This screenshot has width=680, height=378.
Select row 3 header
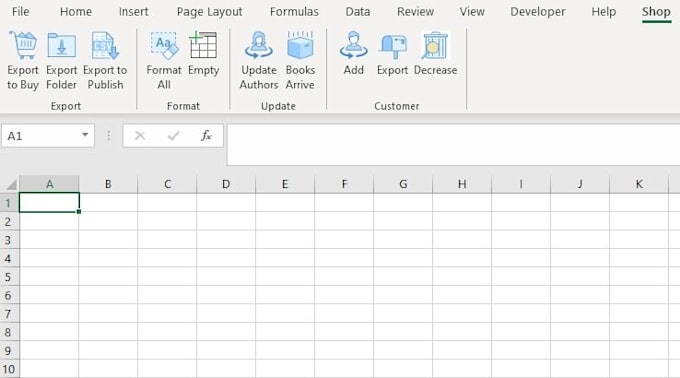coord(9,240)
